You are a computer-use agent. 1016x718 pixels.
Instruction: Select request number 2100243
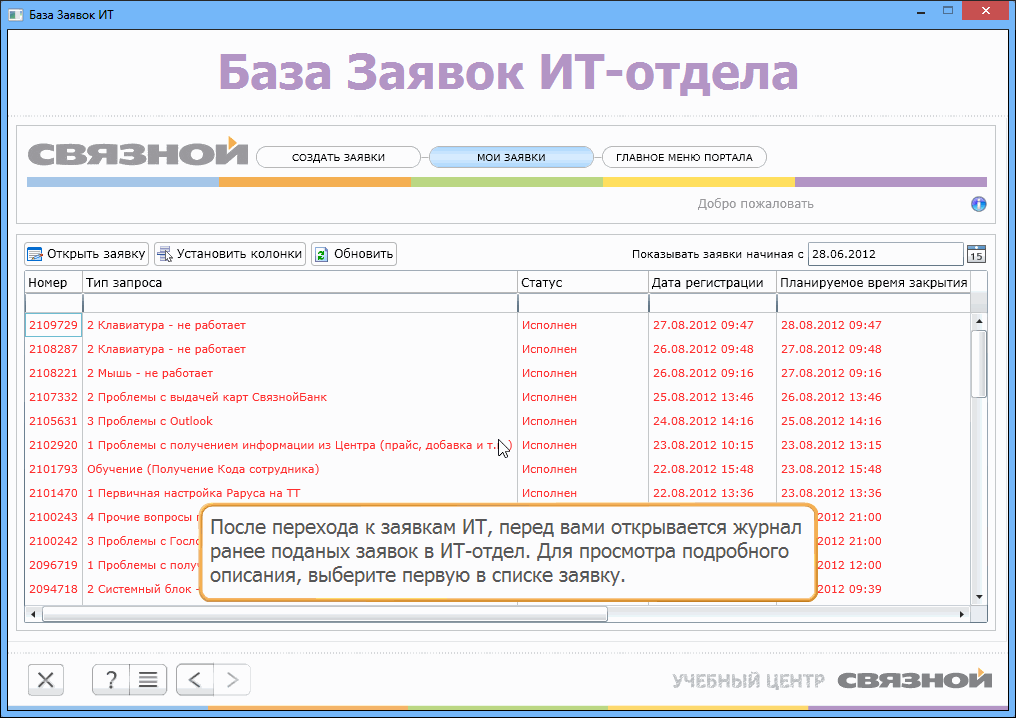click(53, 517)
